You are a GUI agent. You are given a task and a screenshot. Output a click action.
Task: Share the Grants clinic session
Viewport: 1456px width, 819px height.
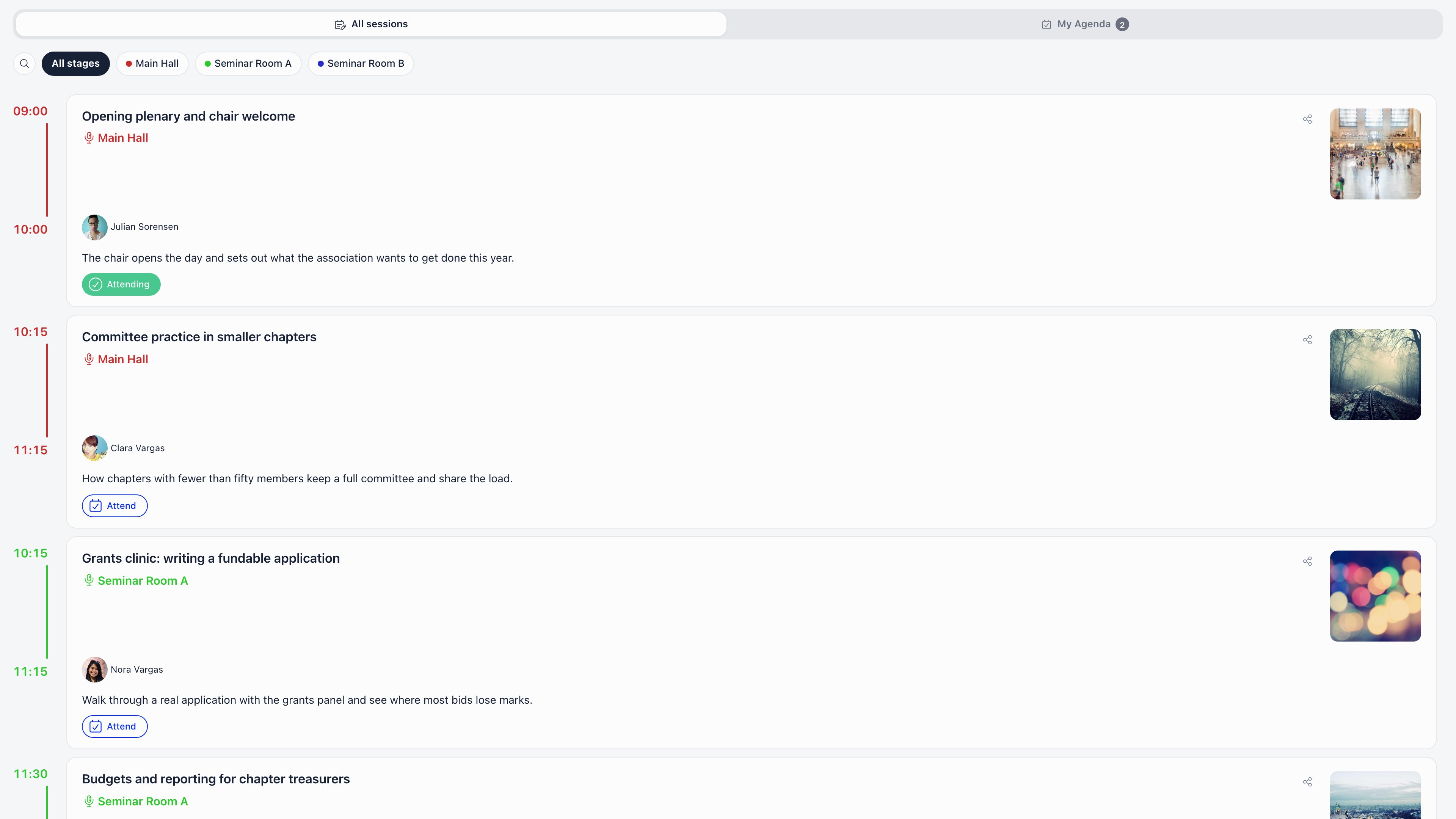click(x=1307, y=561)
